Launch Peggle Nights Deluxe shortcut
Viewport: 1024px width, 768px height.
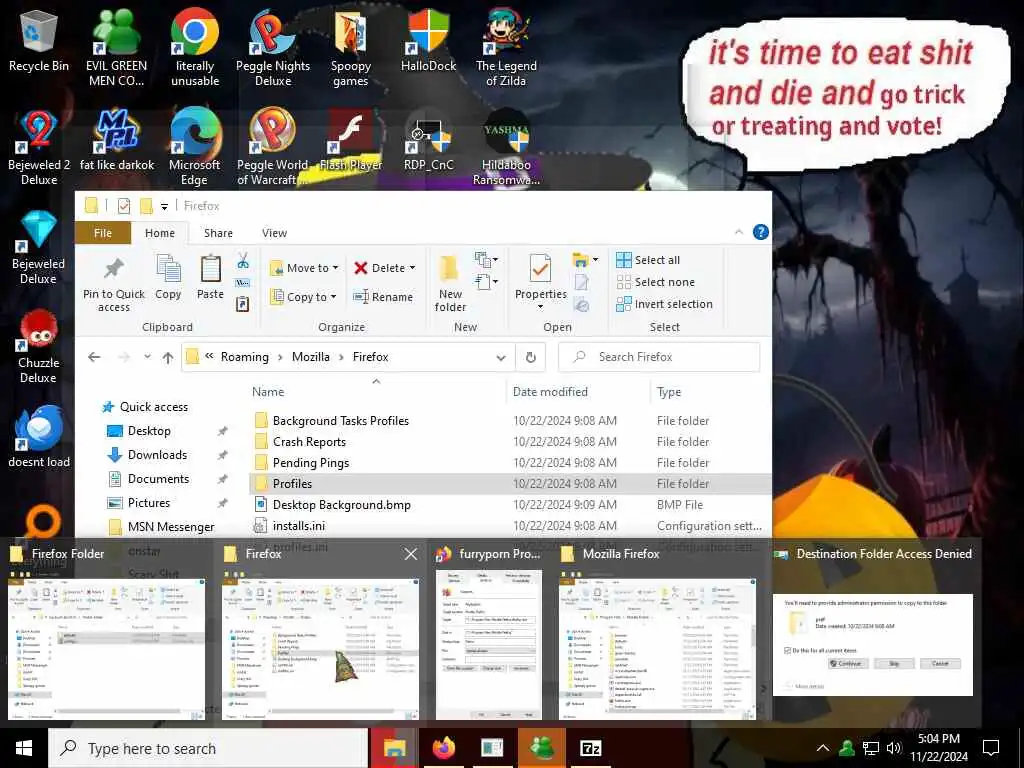[x=273, y=48]
